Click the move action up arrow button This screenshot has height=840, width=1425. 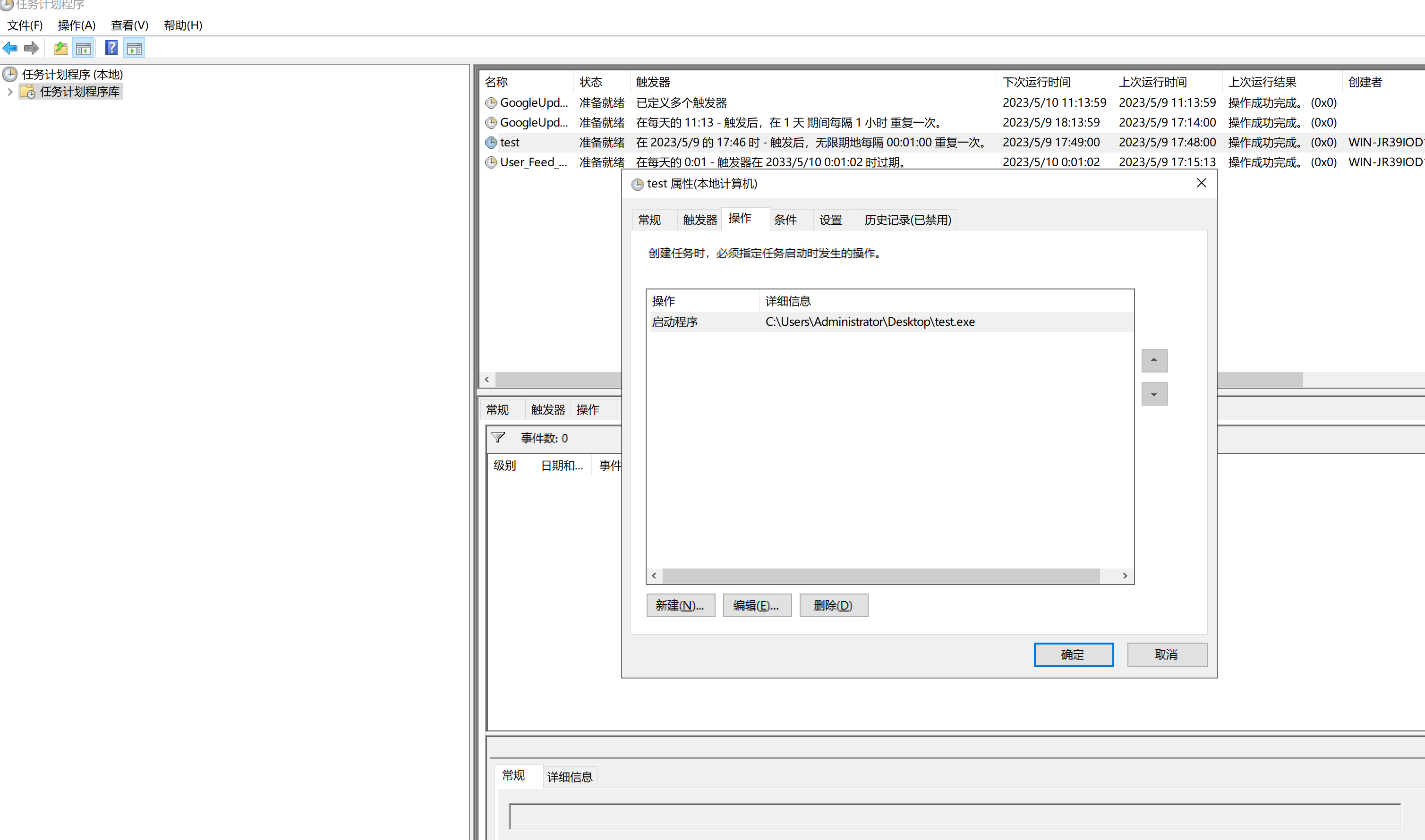click(x=1154, y=361)
